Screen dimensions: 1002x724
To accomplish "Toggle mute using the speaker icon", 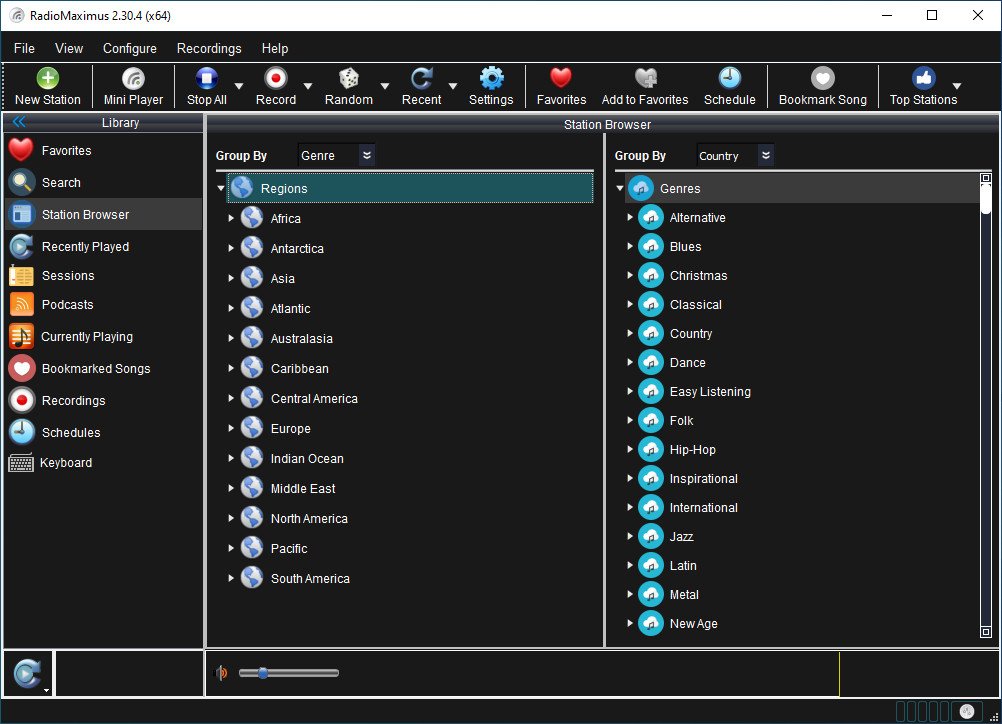I will (222, 673).
